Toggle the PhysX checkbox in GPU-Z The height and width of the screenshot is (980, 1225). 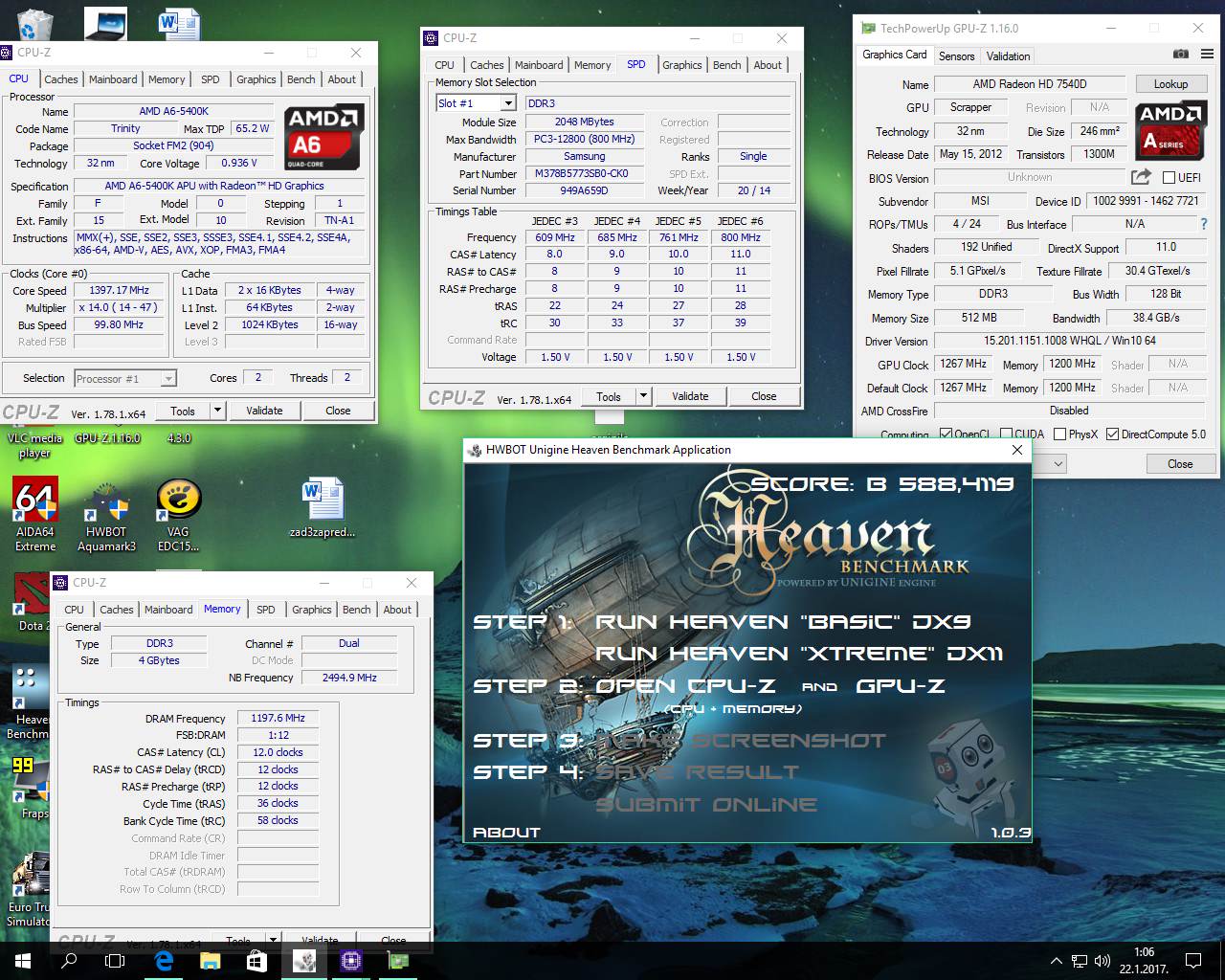click(1059, 434)
